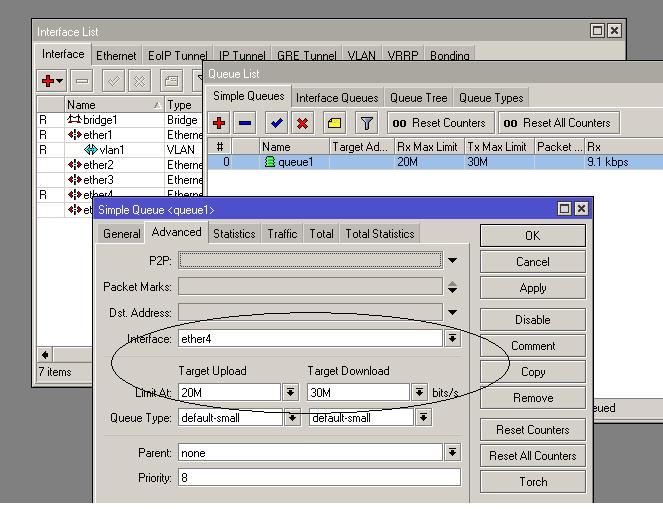Enable the queue using the blue checkmark icon
The height and width of the screenshot is (522, 663).
[x=277, y=123]
